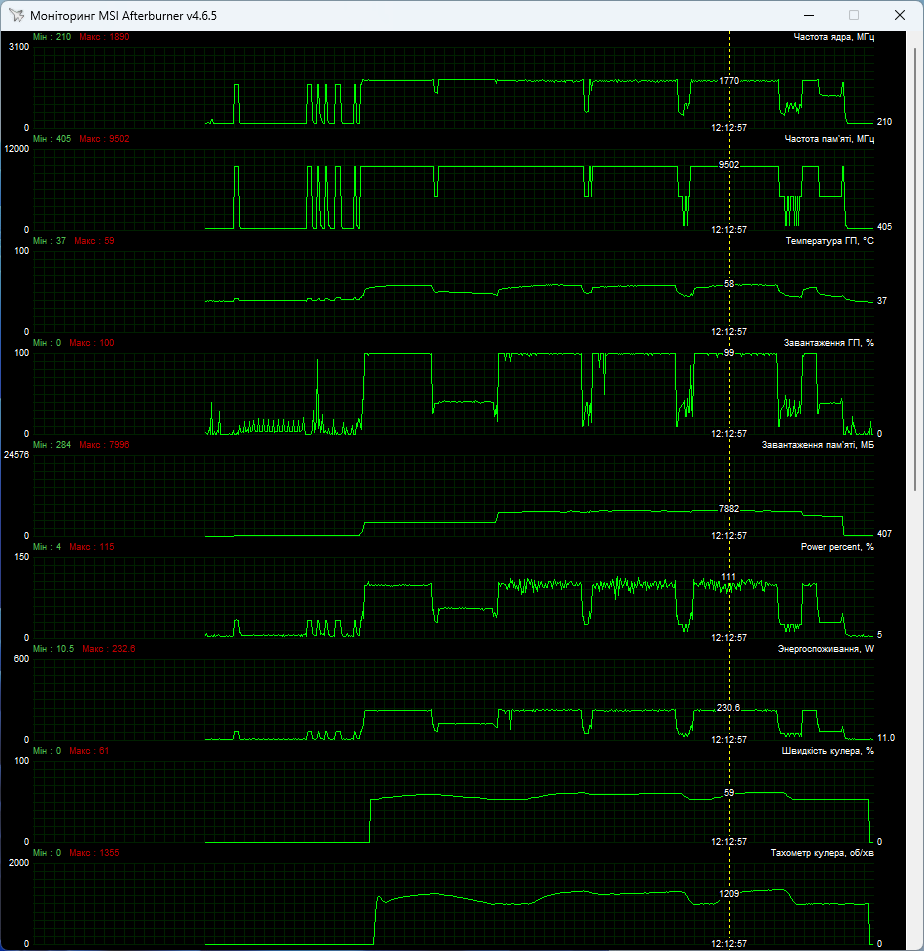This screenshot has width=924, height=951.
Task: Click the 'Частота ядра, МГц' graph title
Action: pos(834,37)
